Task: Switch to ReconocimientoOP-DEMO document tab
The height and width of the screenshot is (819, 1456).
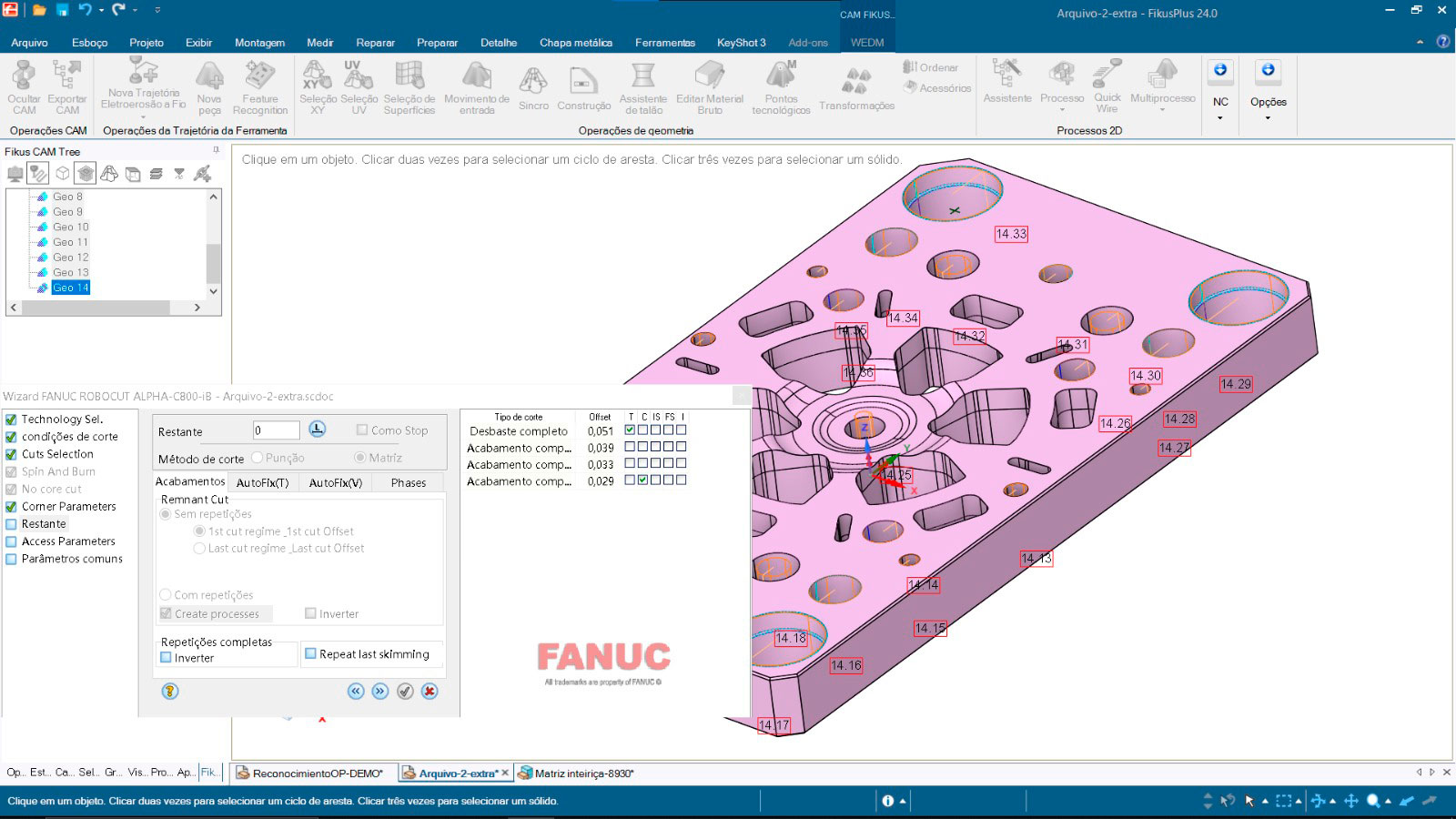Action: [309, 773]
